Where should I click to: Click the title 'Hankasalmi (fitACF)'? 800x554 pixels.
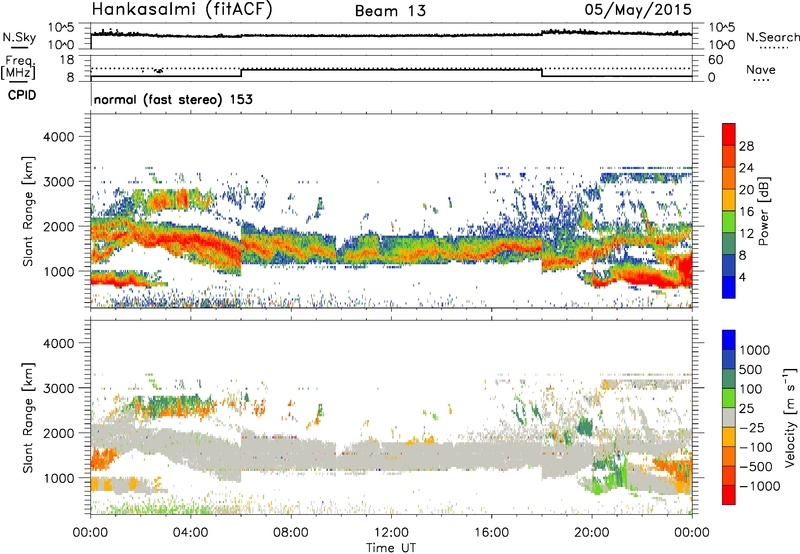pos(182,10)
